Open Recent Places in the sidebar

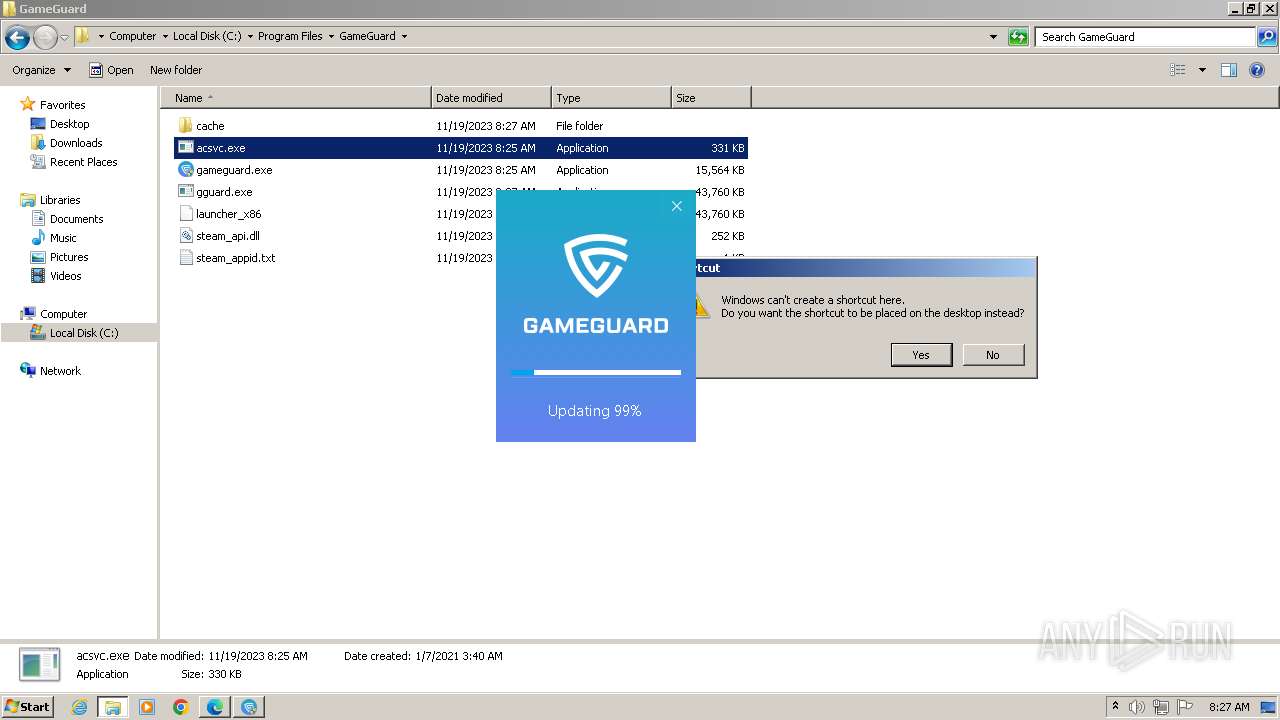[x=83, y=162]
